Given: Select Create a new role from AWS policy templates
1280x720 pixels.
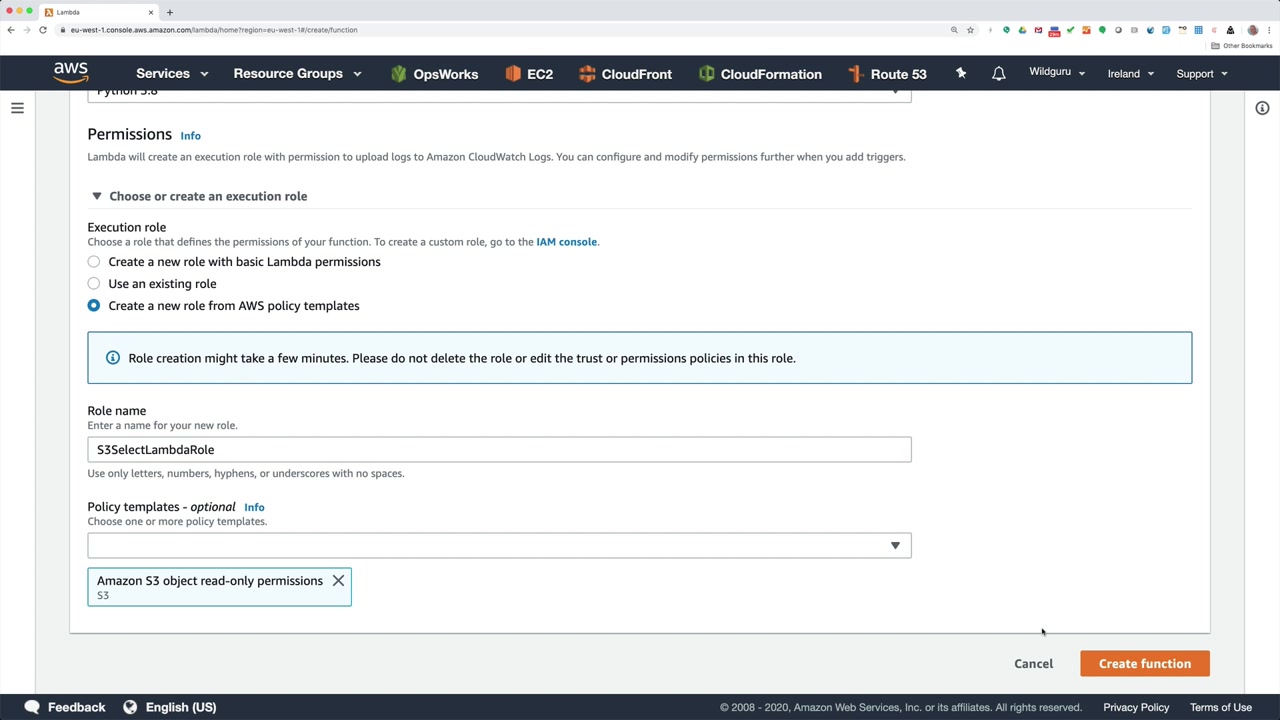Looking at the screenshot, I should tap(94, 306).
